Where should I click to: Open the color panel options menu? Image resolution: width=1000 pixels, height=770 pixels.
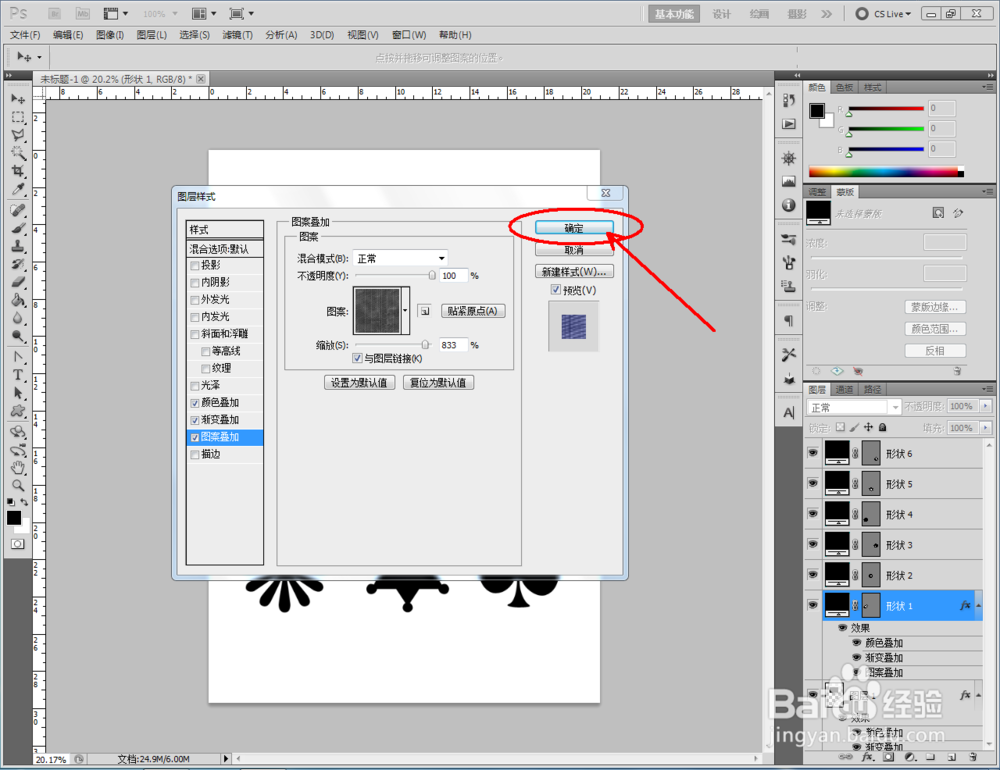click(x=987, y=87)
